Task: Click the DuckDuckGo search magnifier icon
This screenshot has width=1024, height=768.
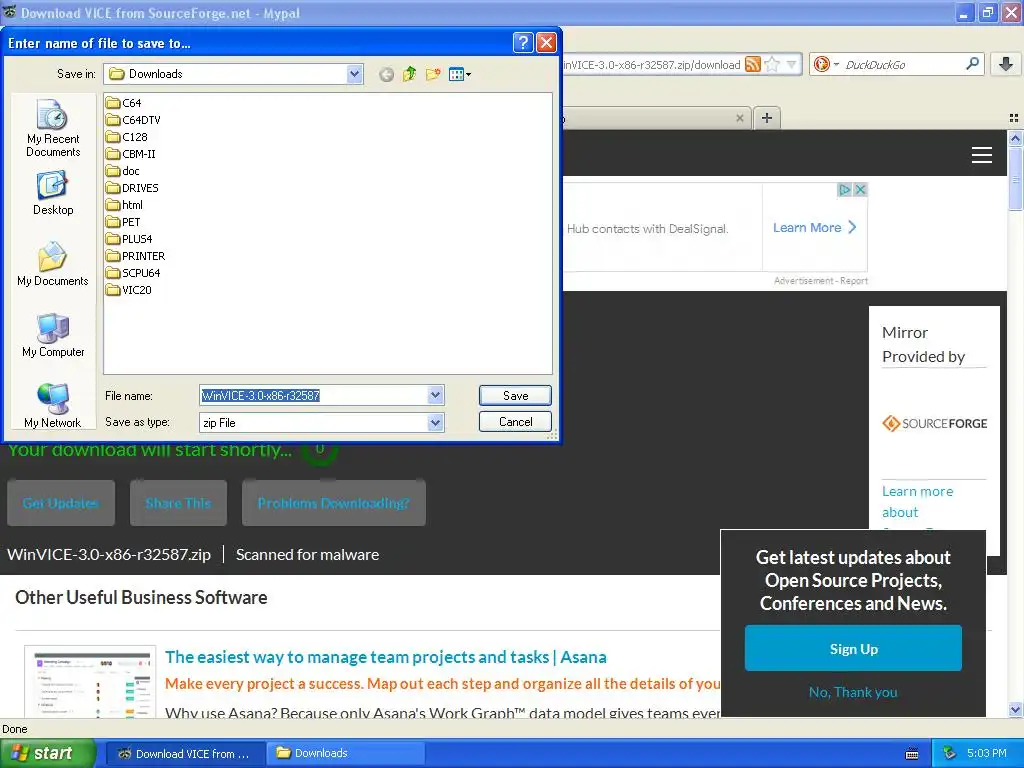Action: (972, 64)
